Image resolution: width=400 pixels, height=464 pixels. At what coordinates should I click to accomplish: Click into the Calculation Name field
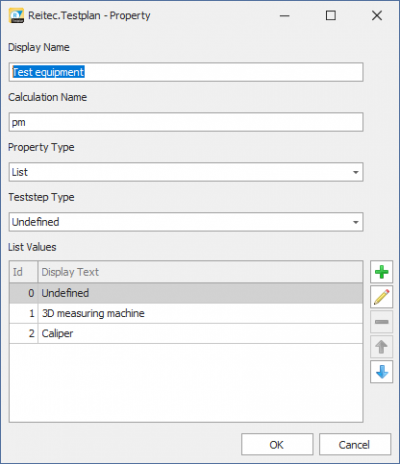[186, 122]
